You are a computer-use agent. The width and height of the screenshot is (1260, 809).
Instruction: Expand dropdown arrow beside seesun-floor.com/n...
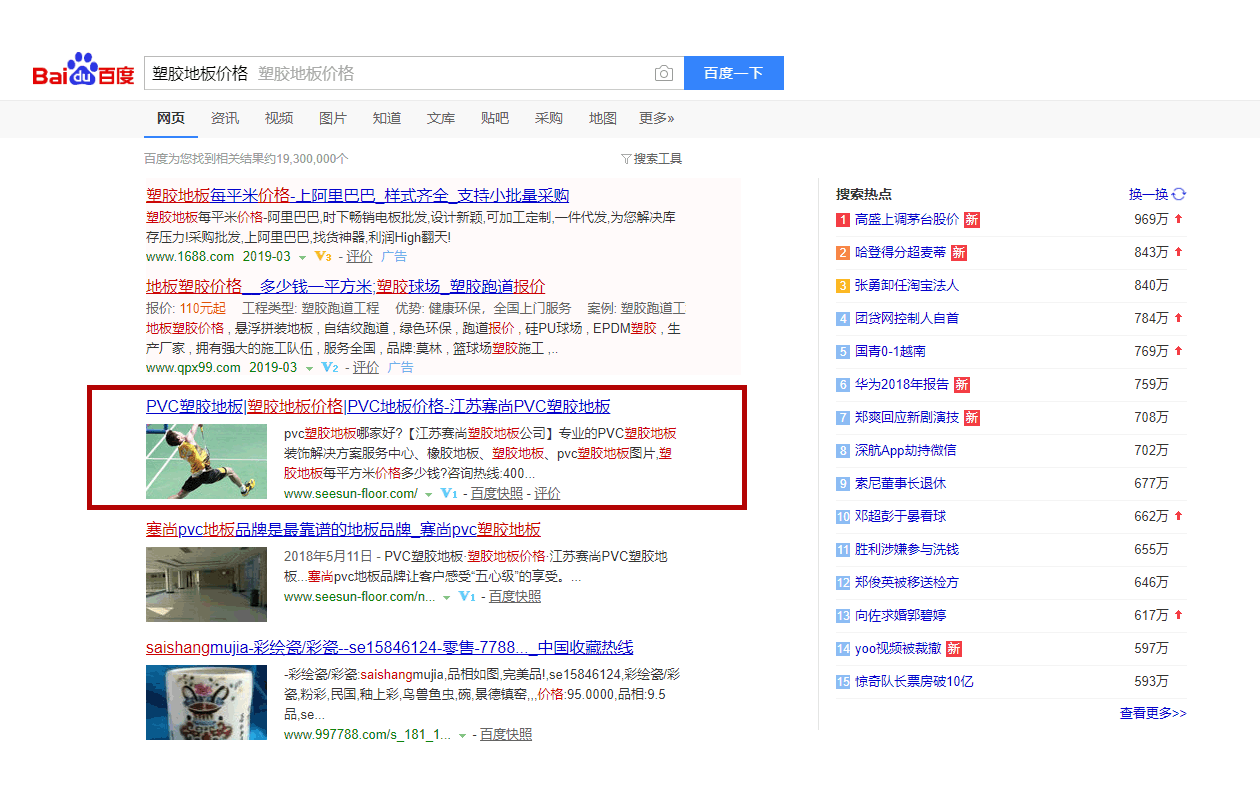point(446,597)
